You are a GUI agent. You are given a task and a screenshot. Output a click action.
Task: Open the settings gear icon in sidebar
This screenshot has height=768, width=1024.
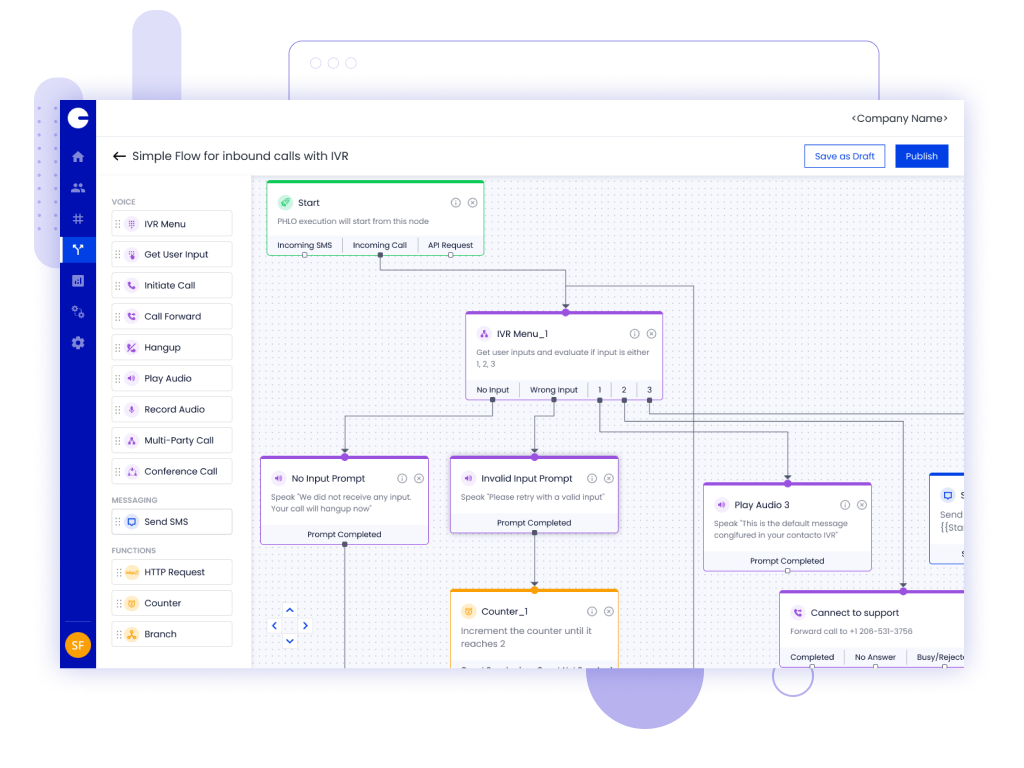[78, 343]
